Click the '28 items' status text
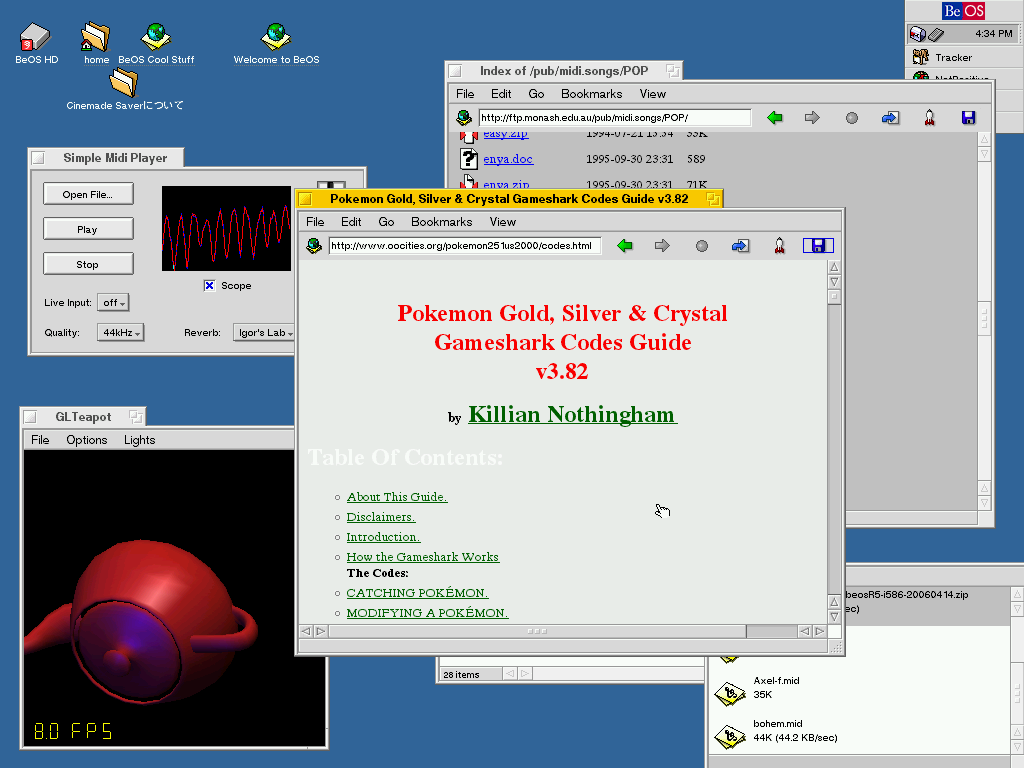The image size is (1024, 768). coord(461,675)
